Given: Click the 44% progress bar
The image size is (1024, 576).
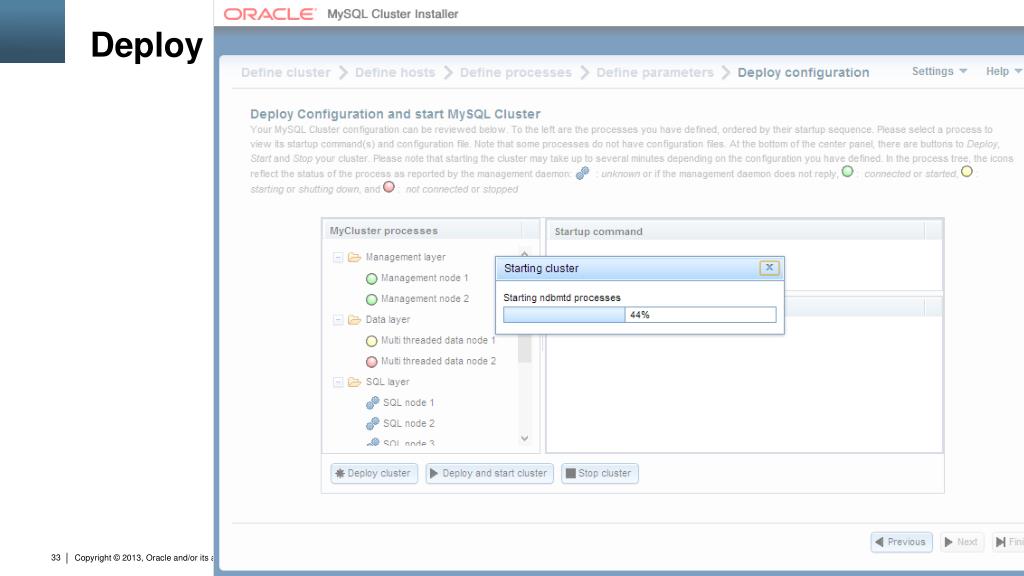Looking at the screenshot, I should coord(640,315).
